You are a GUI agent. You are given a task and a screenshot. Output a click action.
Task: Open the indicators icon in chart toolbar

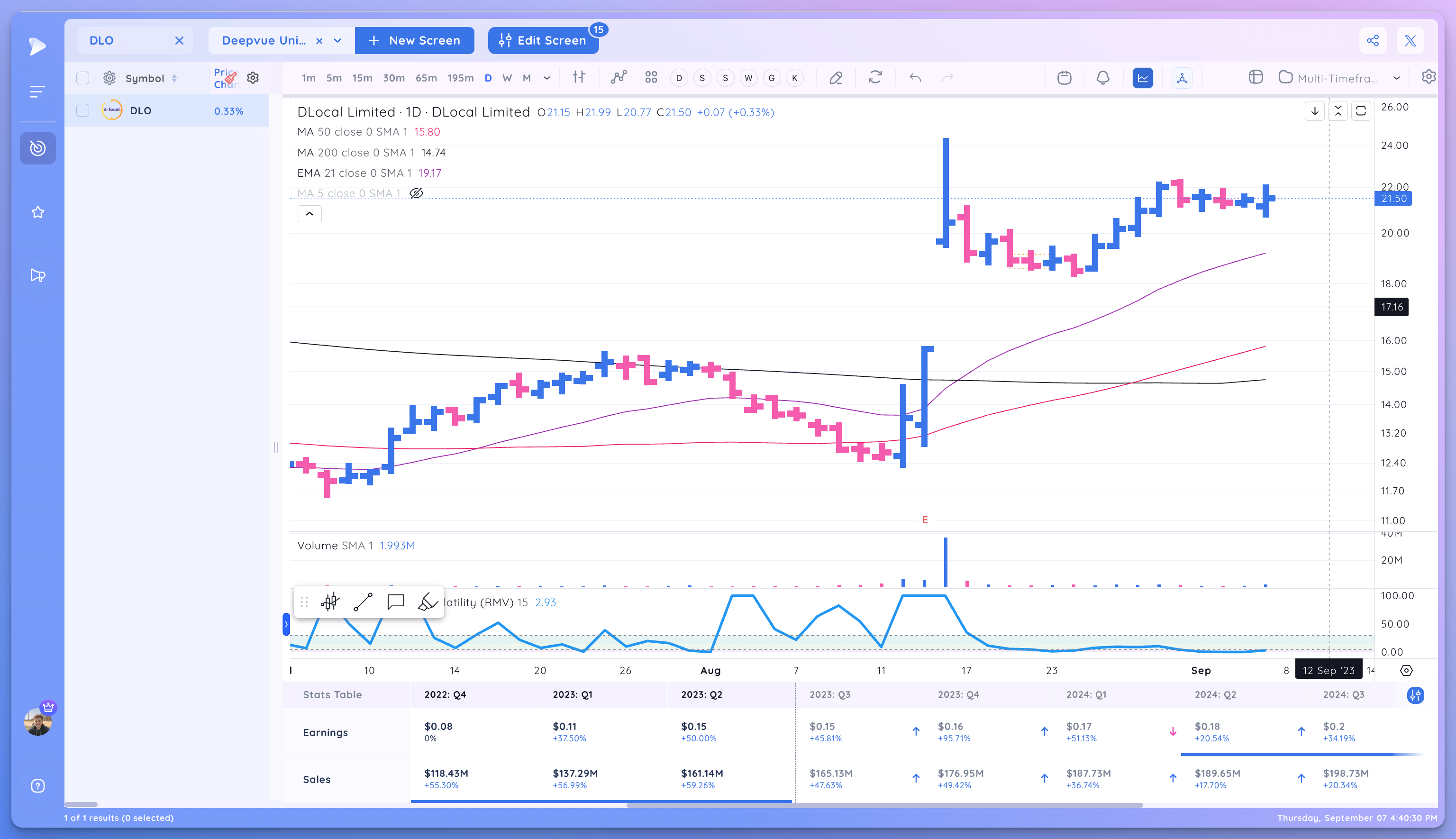[x=619, y=77]
